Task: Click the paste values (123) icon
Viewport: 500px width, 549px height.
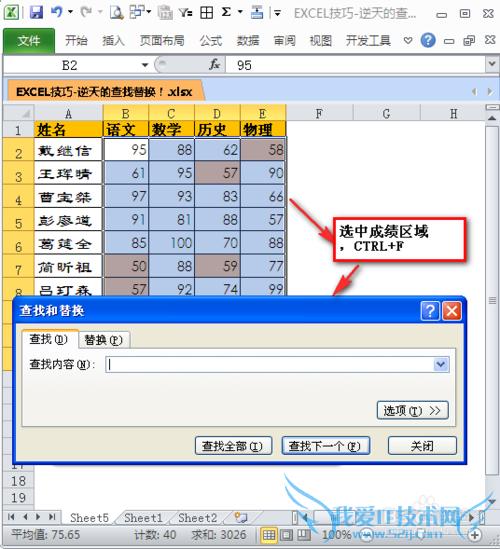Action: (x=165, y=13)
